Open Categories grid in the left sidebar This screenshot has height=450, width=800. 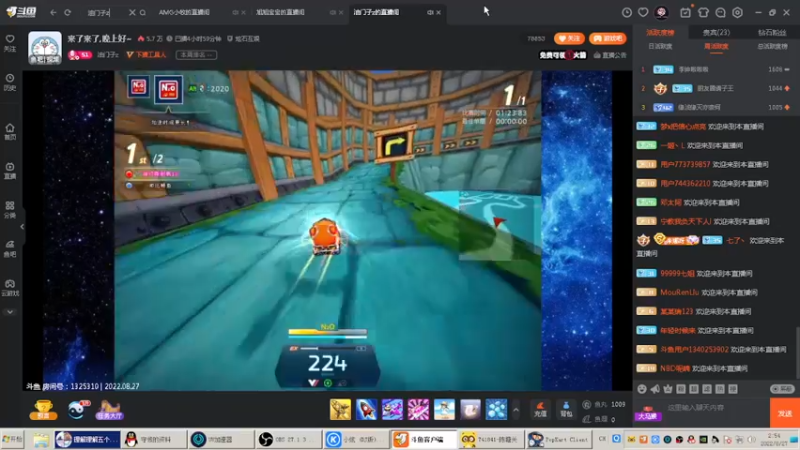click(10, 209)
